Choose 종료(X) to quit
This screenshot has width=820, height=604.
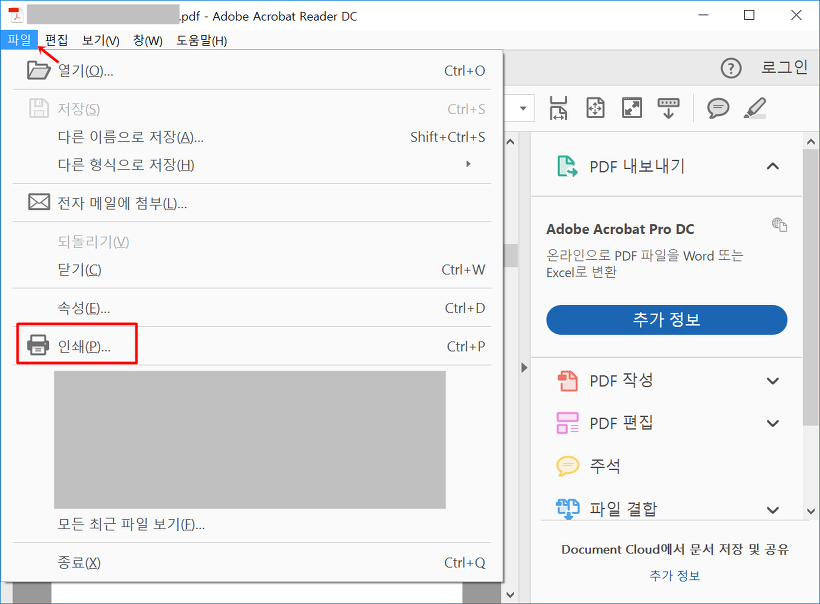(252, 563)
